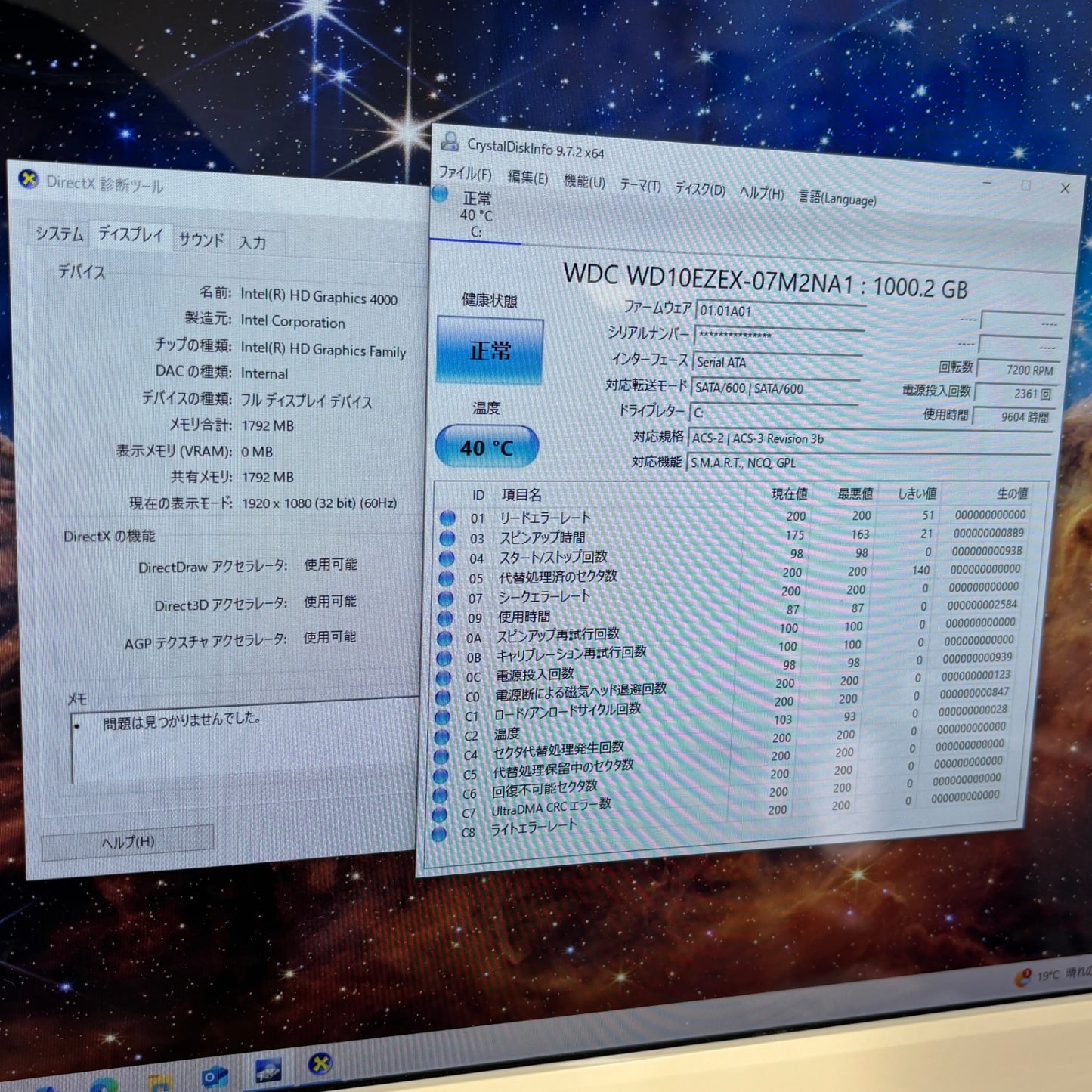
Task: Click status circle for ID 09 power-on hours
Action: click(444, 618)
